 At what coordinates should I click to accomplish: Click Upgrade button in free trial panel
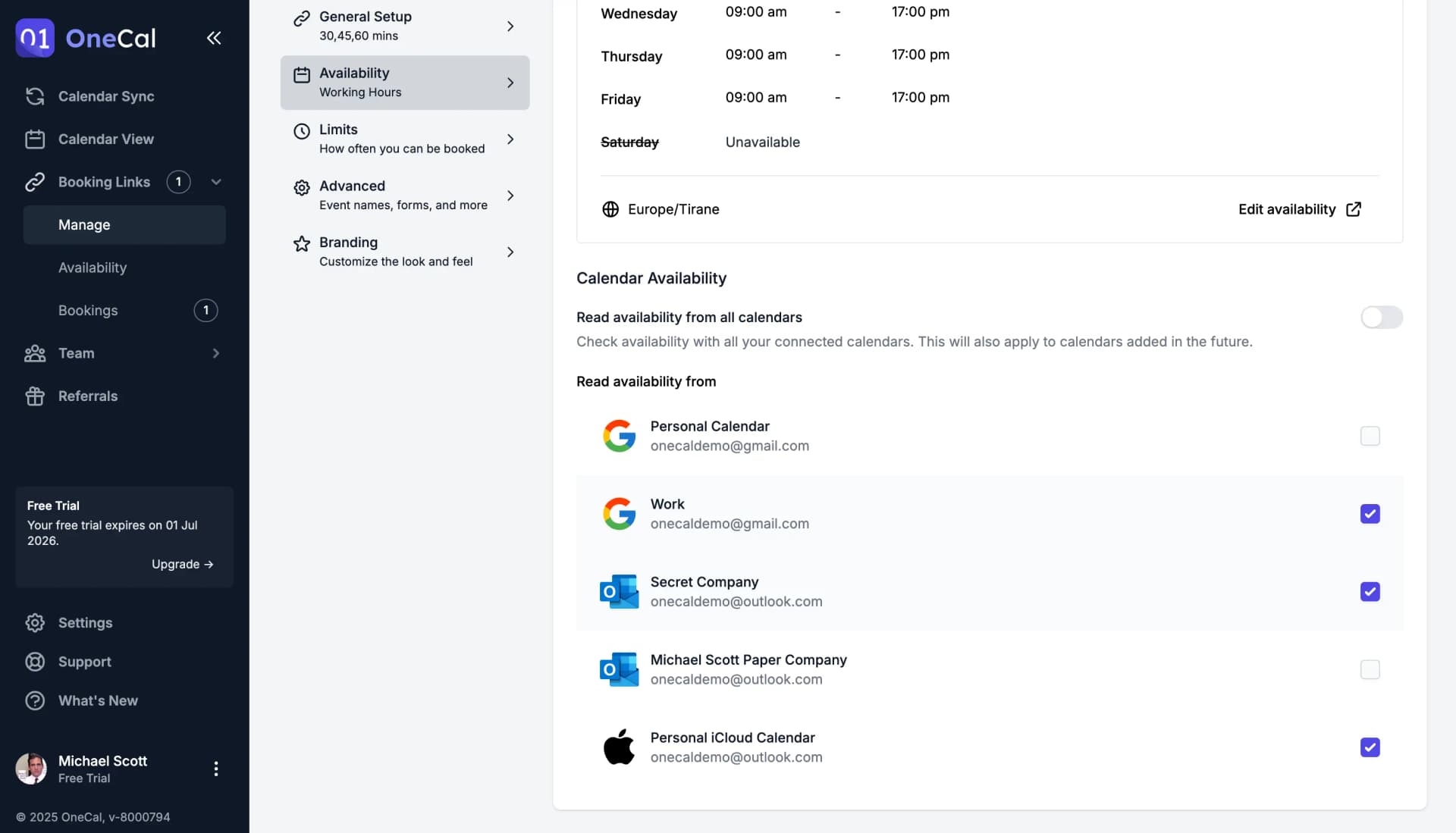click(183, 563)
